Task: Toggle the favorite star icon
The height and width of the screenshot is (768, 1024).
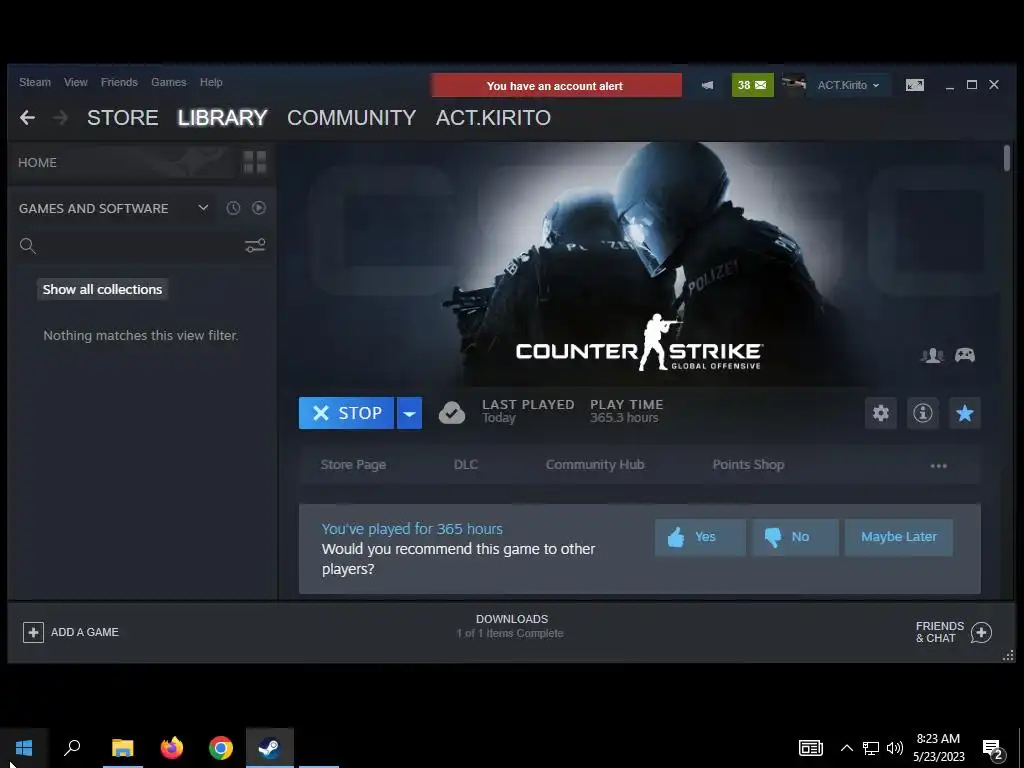Action: click(965, 413)
